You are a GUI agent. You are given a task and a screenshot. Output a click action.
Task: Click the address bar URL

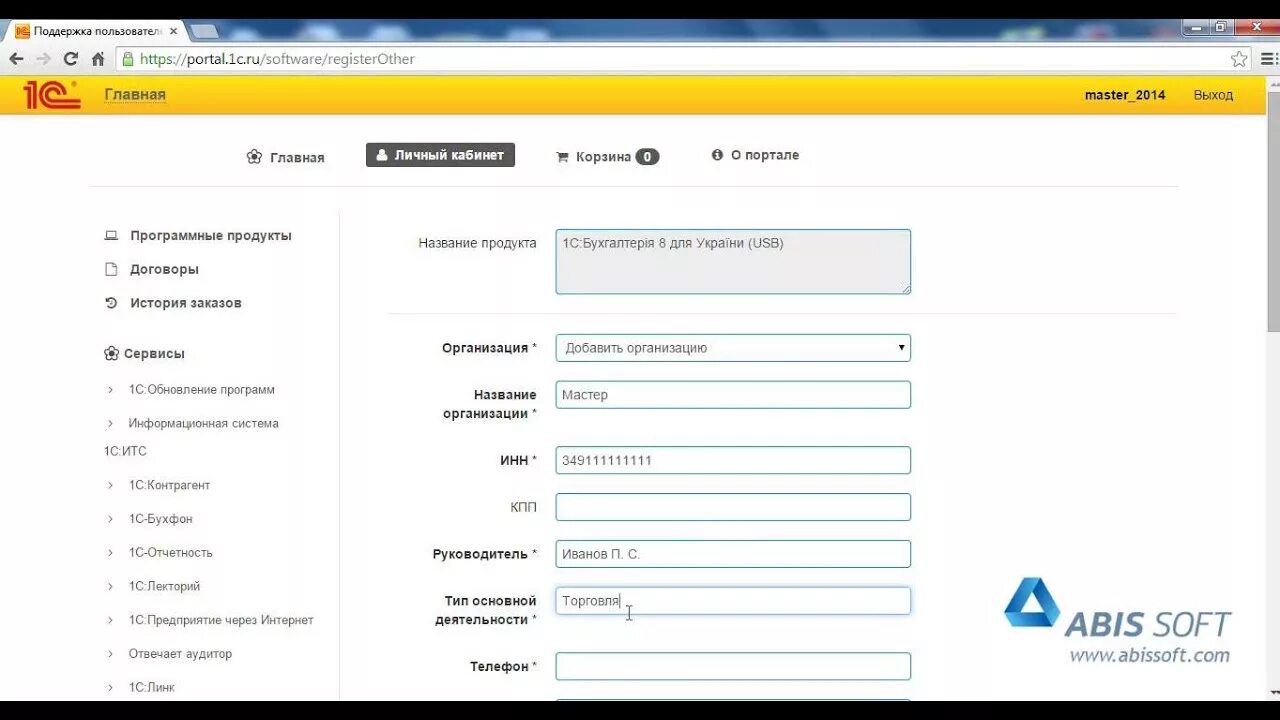click(277, 59)
